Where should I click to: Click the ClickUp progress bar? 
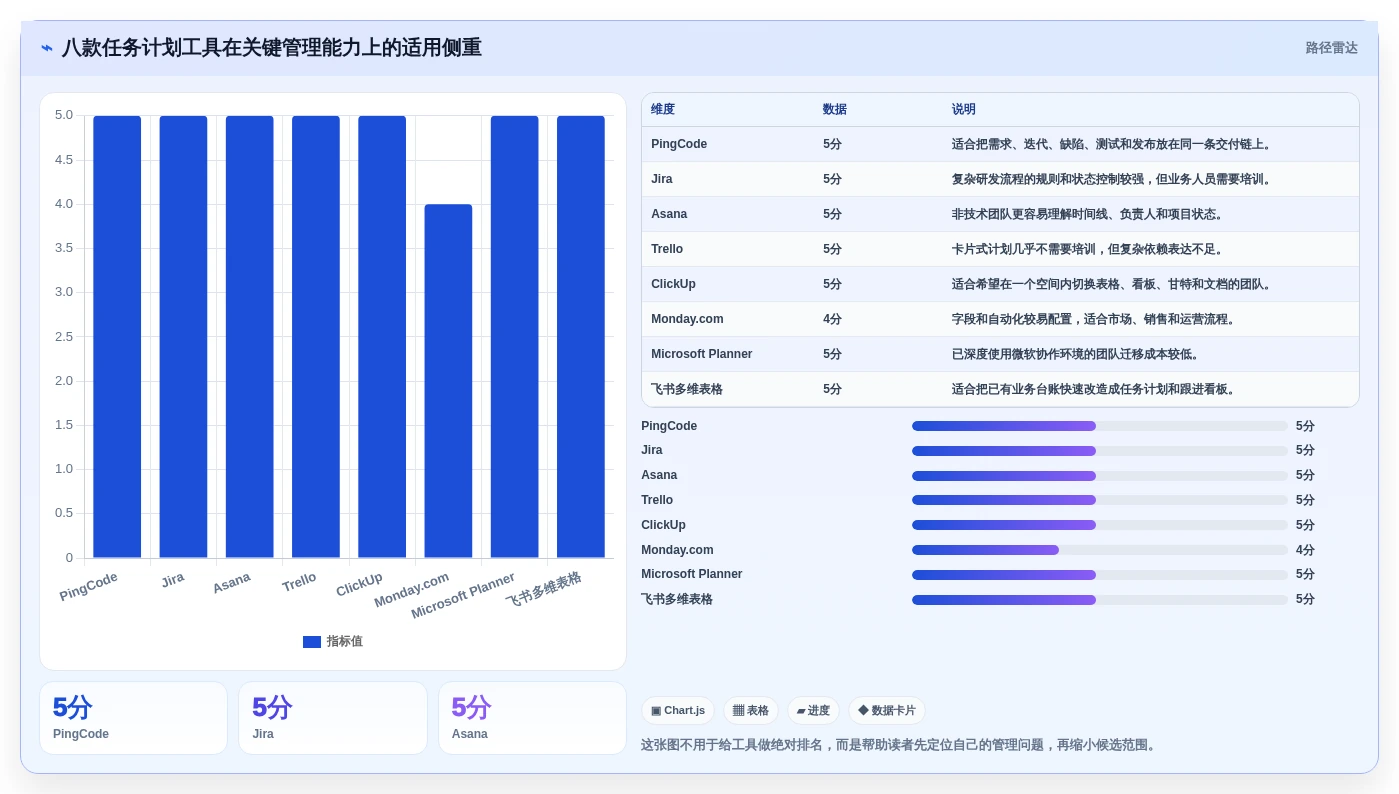[x=1100, y=525]
